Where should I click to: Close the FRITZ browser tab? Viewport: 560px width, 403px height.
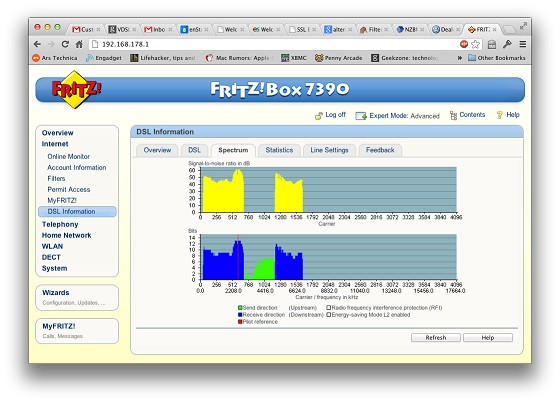494,30
